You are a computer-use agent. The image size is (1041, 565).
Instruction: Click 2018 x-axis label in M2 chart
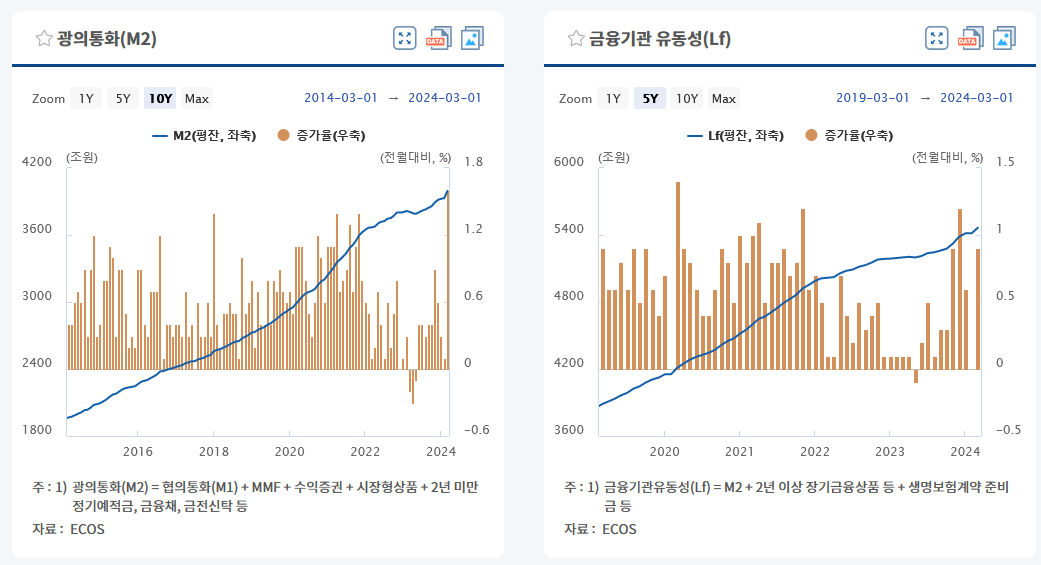pos(214,451)
